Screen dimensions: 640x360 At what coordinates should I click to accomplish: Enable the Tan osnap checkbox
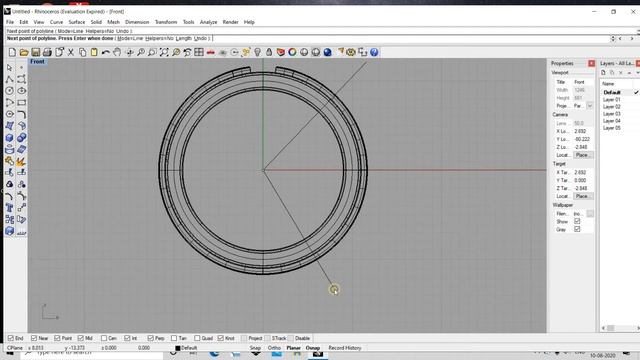(174, 338)
